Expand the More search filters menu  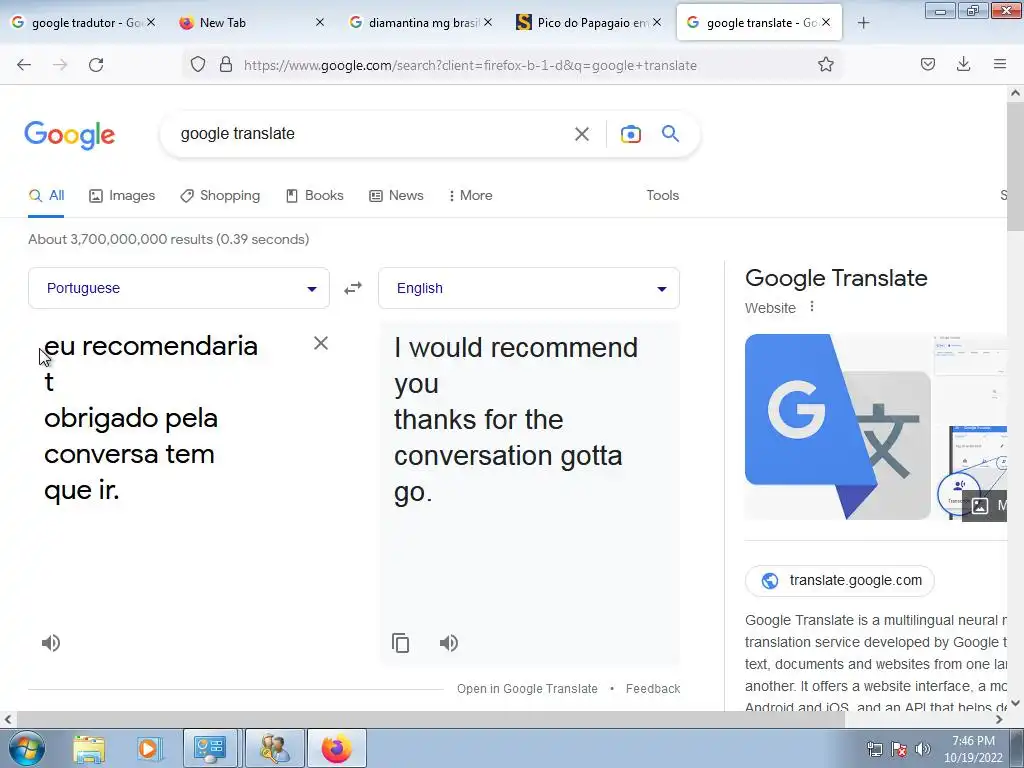point(470,195)
